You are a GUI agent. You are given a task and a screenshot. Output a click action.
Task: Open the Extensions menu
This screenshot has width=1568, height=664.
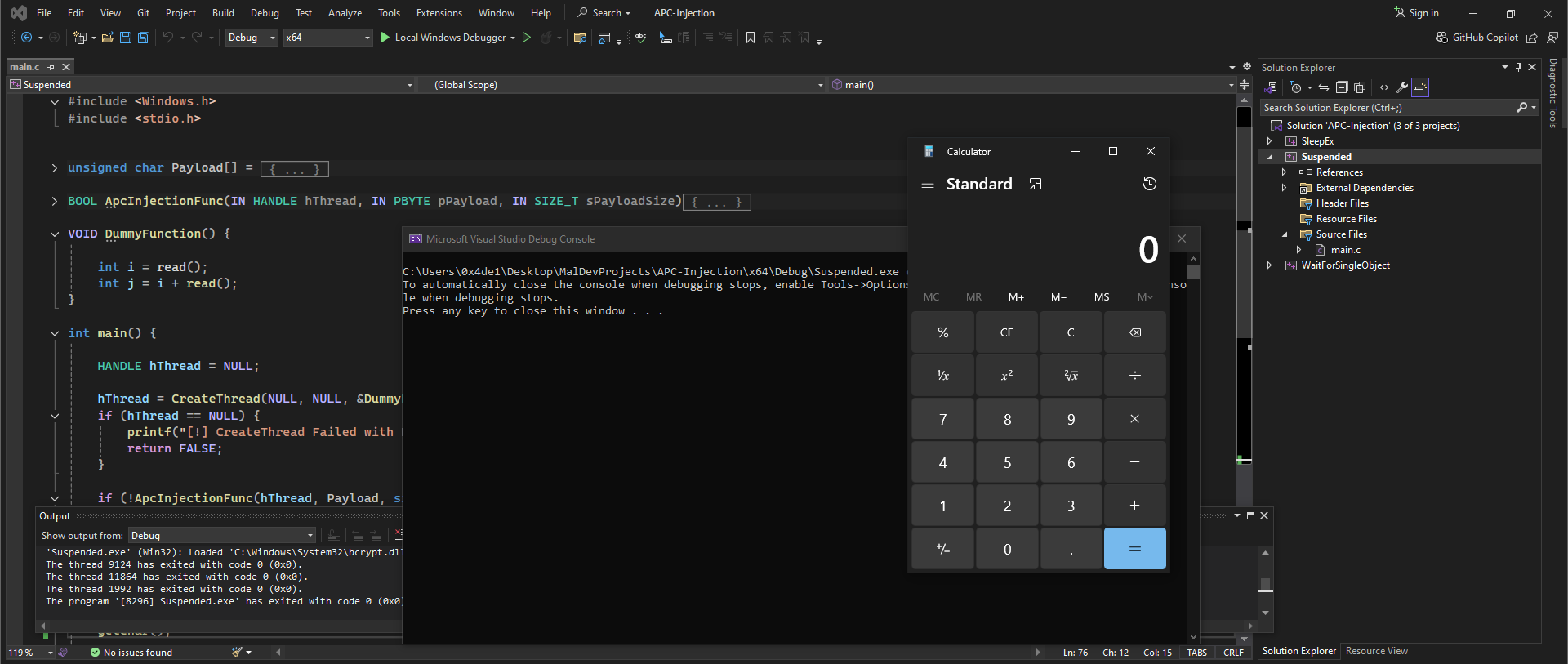click(x=439, y=13)
